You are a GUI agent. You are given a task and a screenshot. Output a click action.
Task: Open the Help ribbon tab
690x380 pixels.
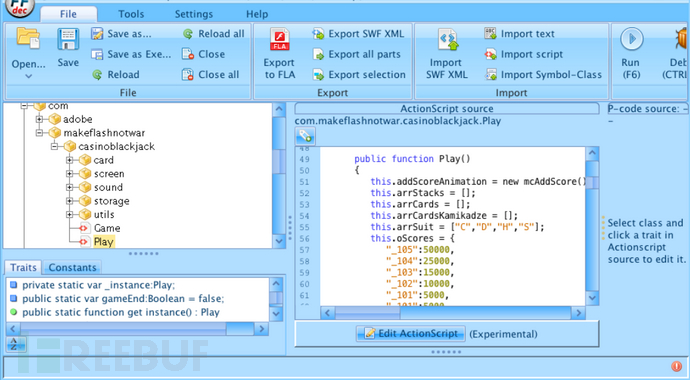(257, 14)
